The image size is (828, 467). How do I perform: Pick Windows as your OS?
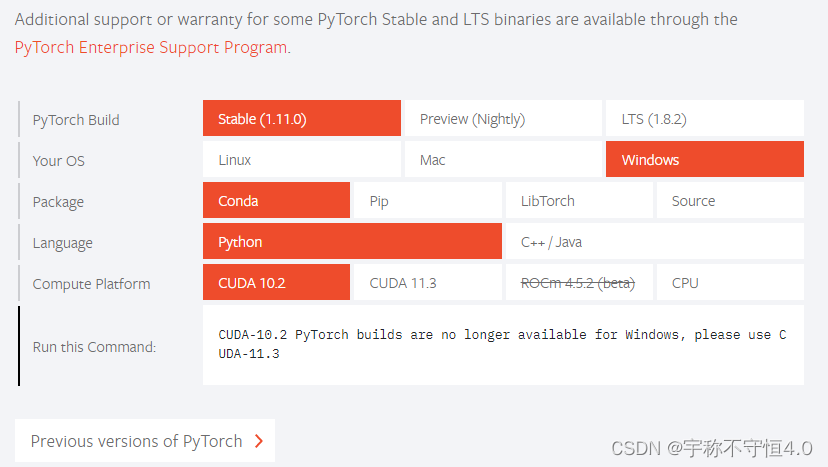tap(704, 160)
